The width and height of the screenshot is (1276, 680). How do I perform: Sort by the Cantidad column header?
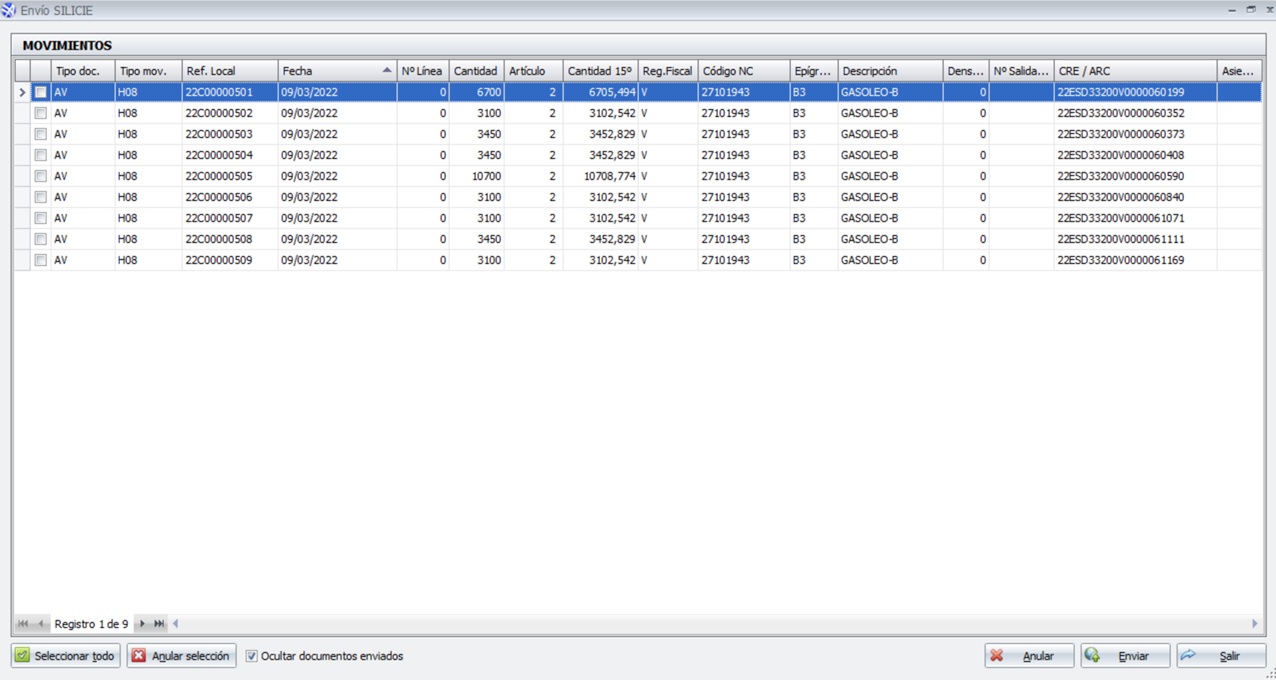click(475, 71)
